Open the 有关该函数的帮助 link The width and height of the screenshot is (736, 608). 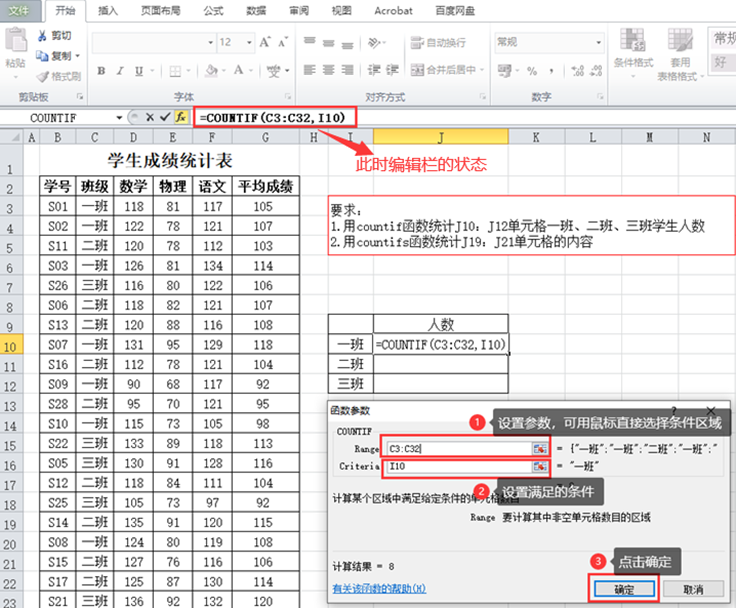pyautogui.click(x=379, y=588)
